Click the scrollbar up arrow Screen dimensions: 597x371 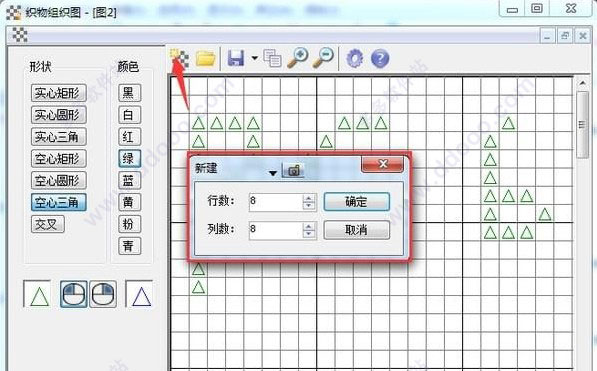(x=582, y=83)
